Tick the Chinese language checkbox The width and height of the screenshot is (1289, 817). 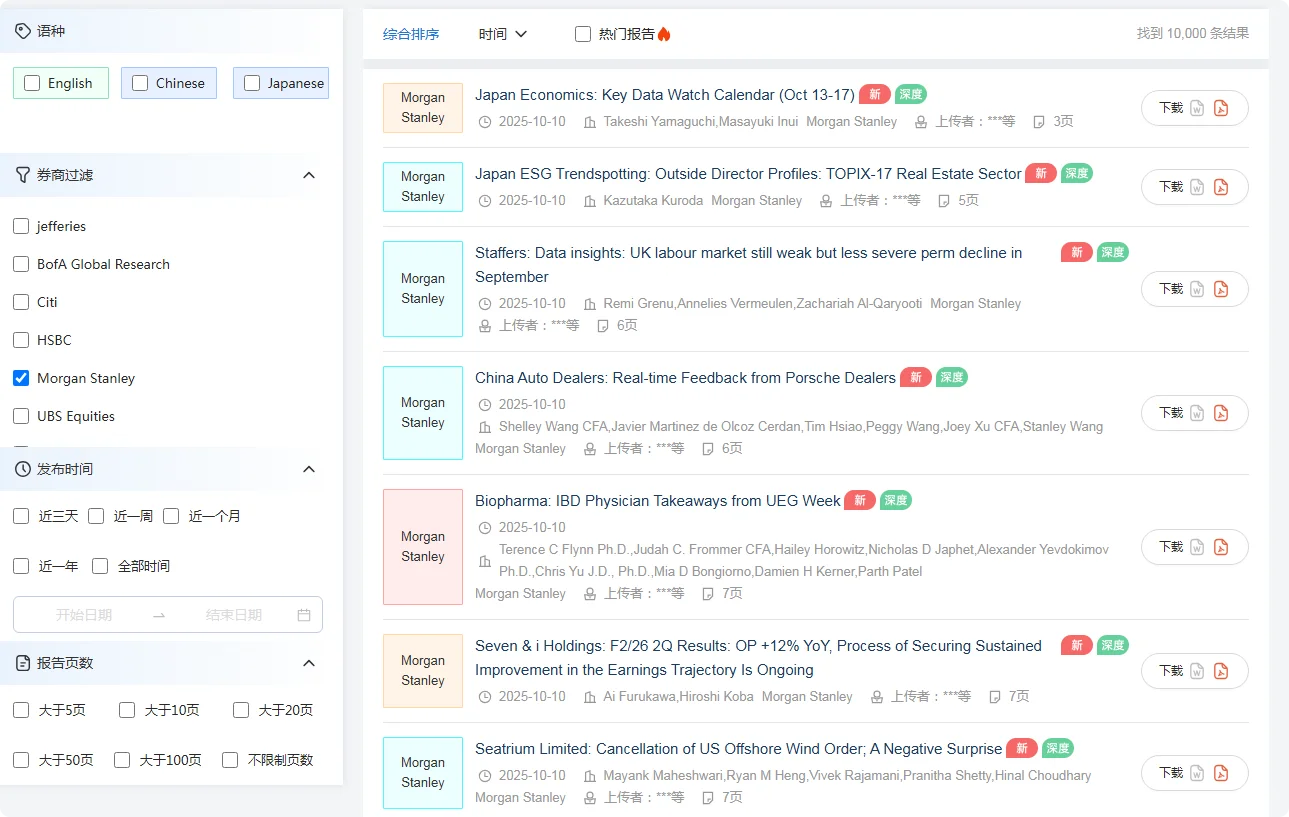coord(140,83)
